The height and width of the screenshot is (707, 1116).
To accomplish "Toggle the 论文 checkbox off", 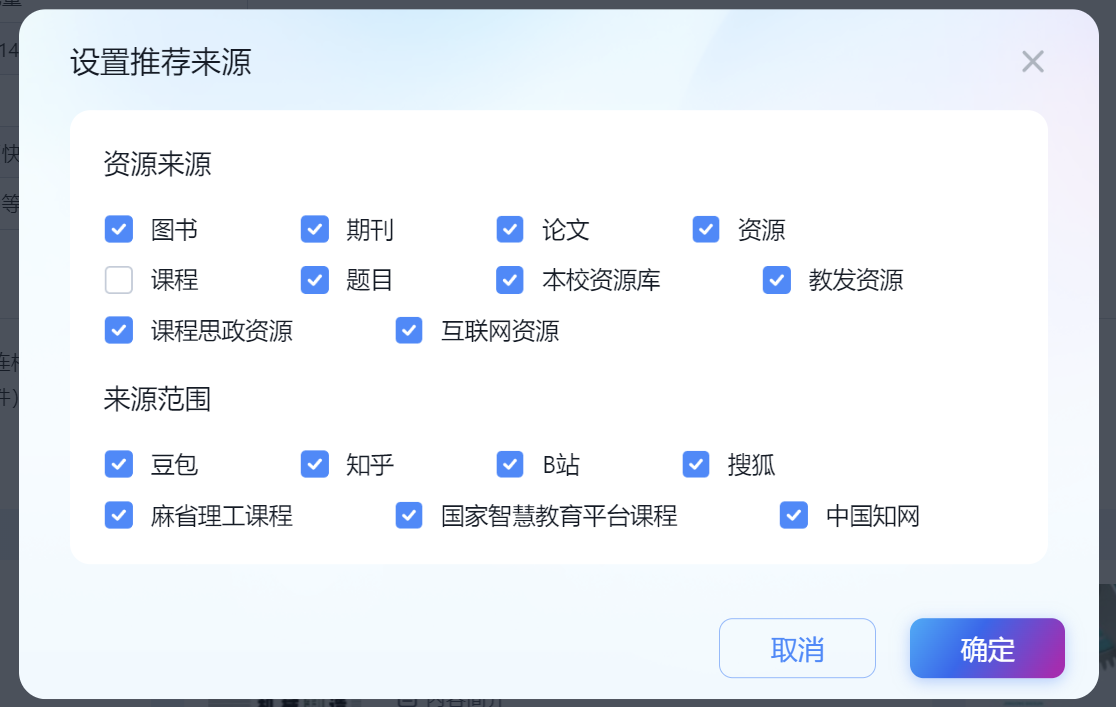I will tap(510, 229).
